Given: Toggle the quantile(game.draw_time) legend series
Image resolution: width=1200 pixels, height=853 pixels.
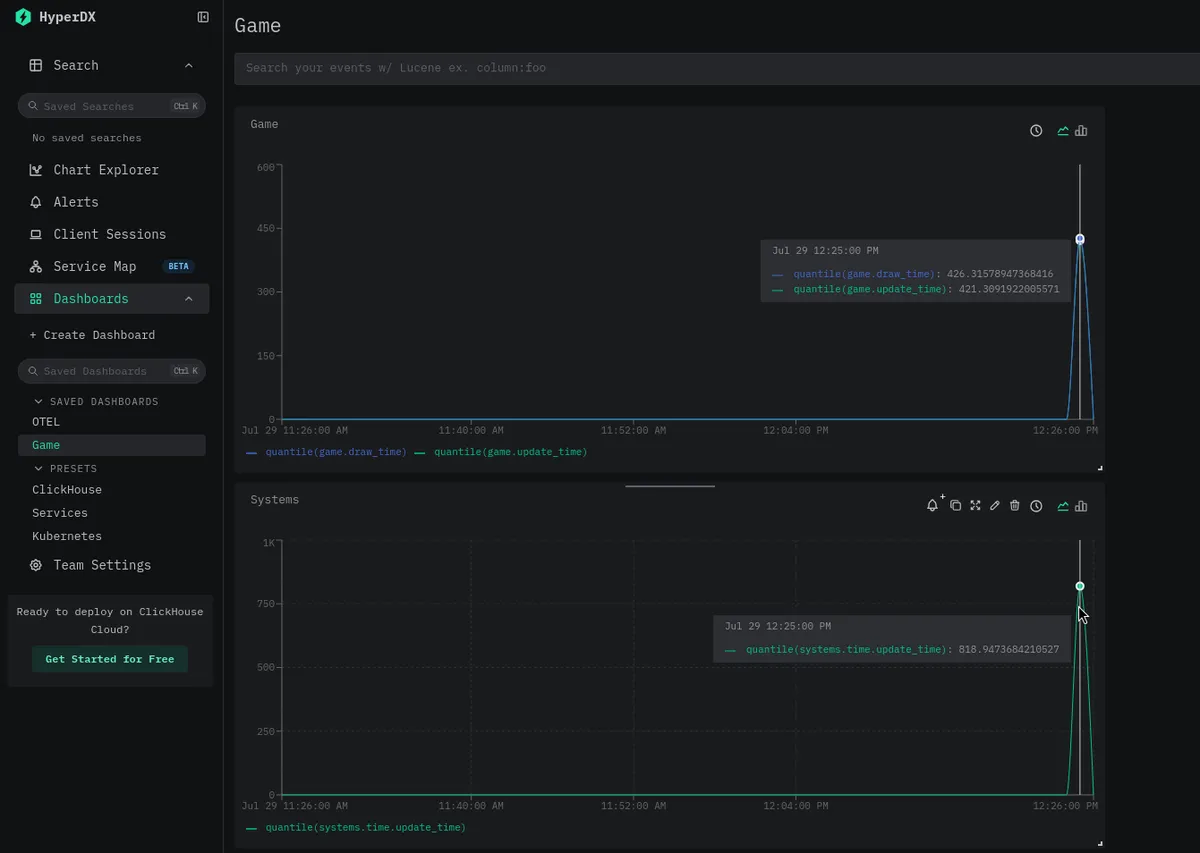Looking at the screenshot, I should click(326, 452).
